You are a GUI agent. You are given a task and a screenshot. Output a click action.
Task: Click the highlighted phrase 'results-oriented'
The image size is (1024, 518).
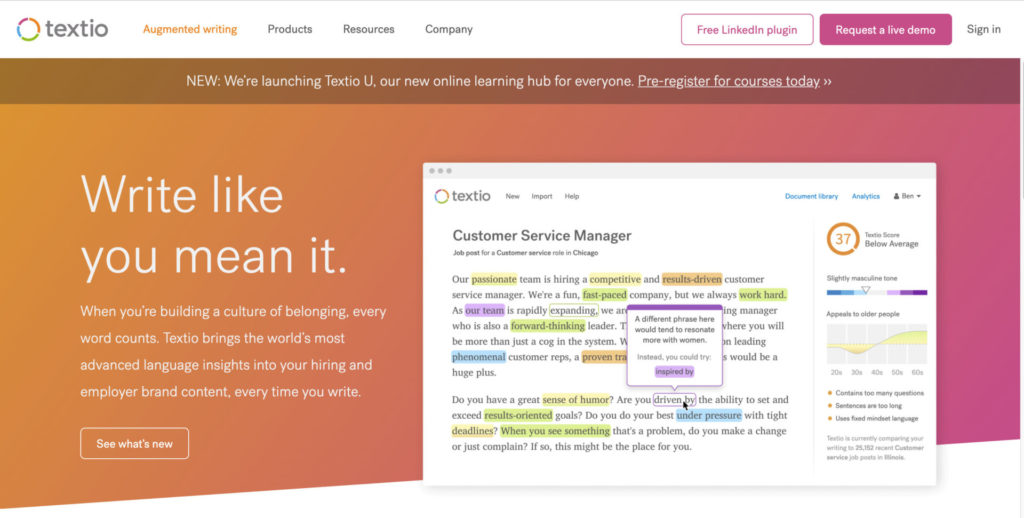tap(518, 415)
